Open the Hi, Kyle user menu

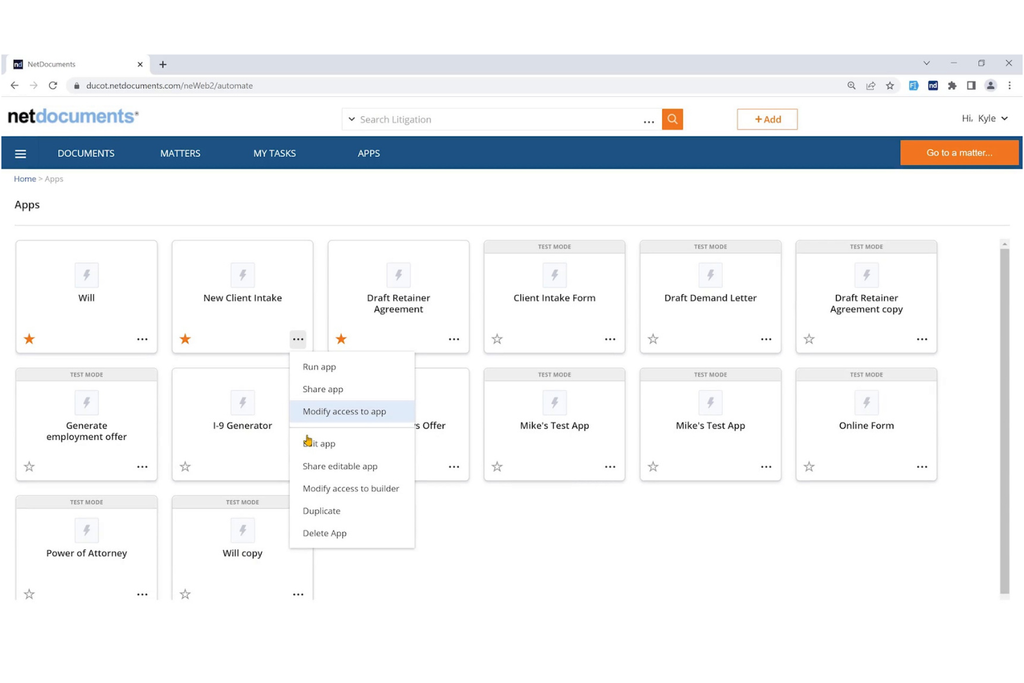(985, 118)
